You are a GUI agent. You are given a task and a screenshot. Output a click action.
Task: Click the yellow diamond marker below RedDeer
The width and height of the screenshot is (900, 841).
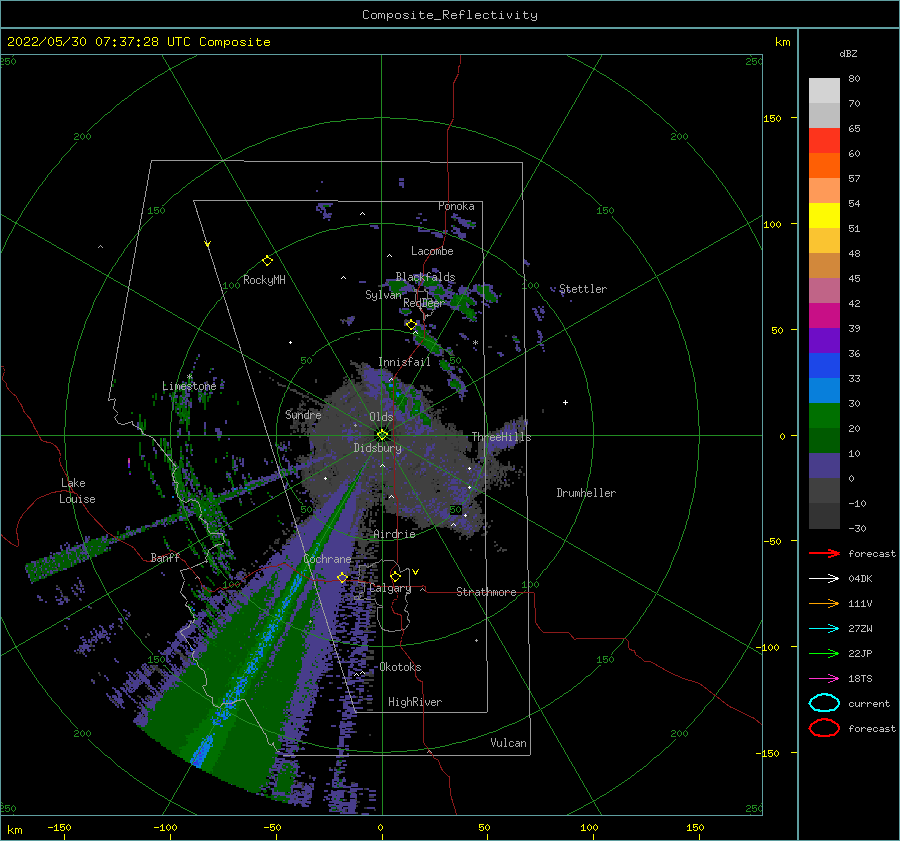tap(411, 325)
